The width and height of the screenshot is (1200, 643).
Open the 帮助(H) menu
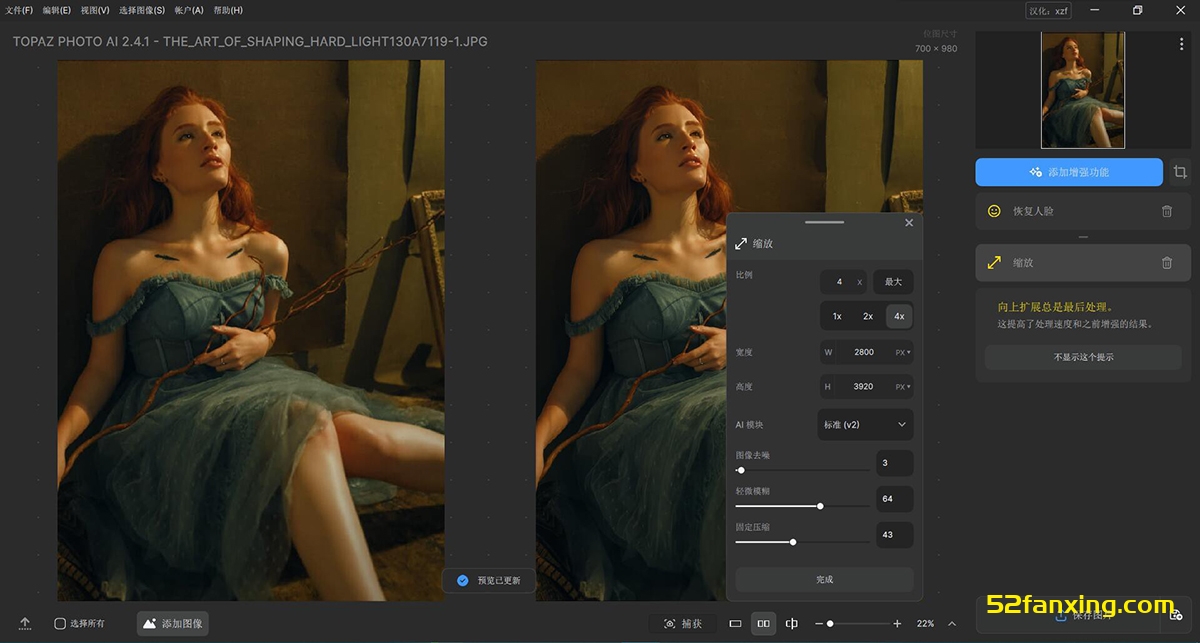click(228, 10)
